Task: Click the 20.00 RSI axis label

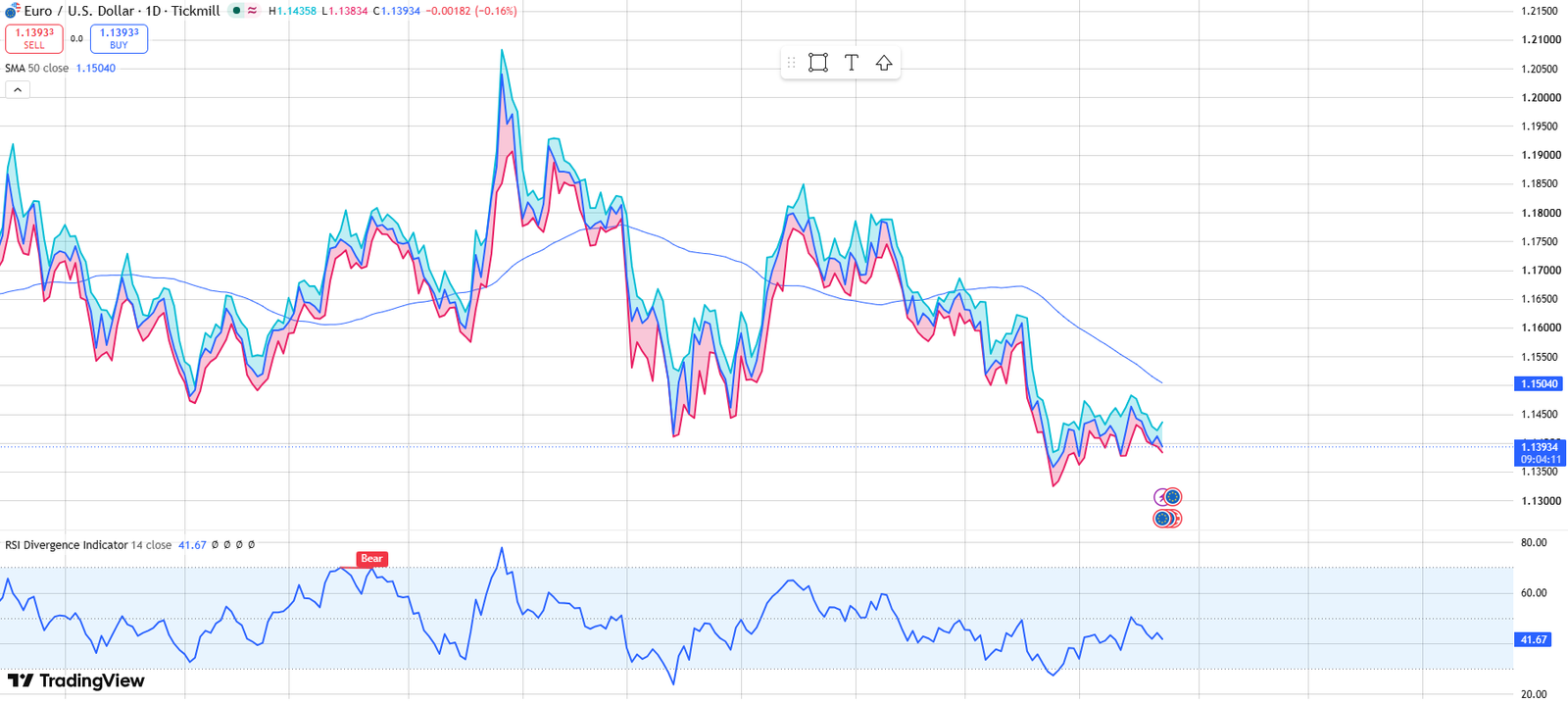Action: coord(1533,694)
